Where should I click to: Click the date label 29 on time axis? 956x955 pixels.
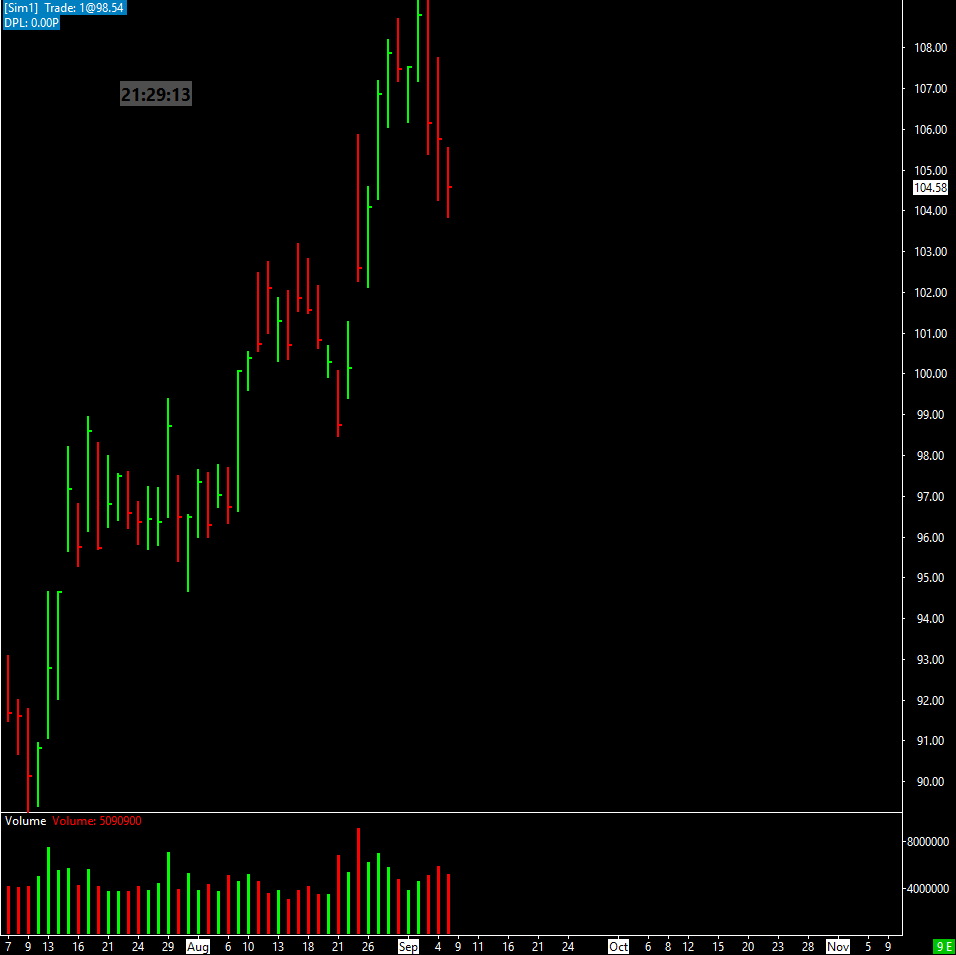tap(168, 947)
